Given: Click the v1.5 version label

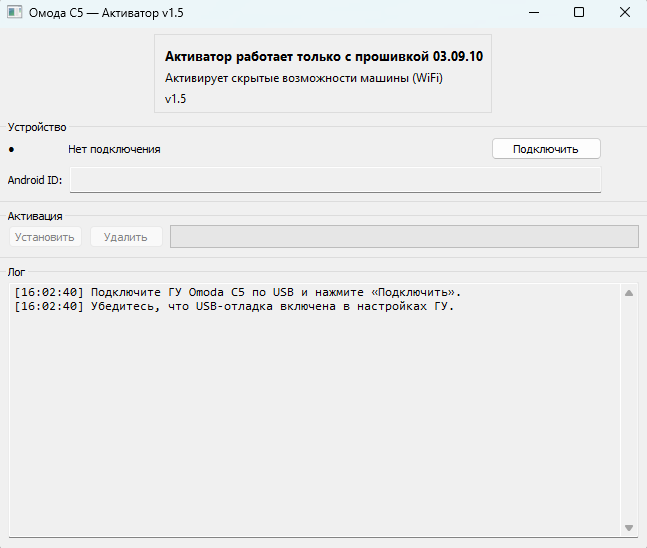Looking at the screenshot, I should [176, 99].
